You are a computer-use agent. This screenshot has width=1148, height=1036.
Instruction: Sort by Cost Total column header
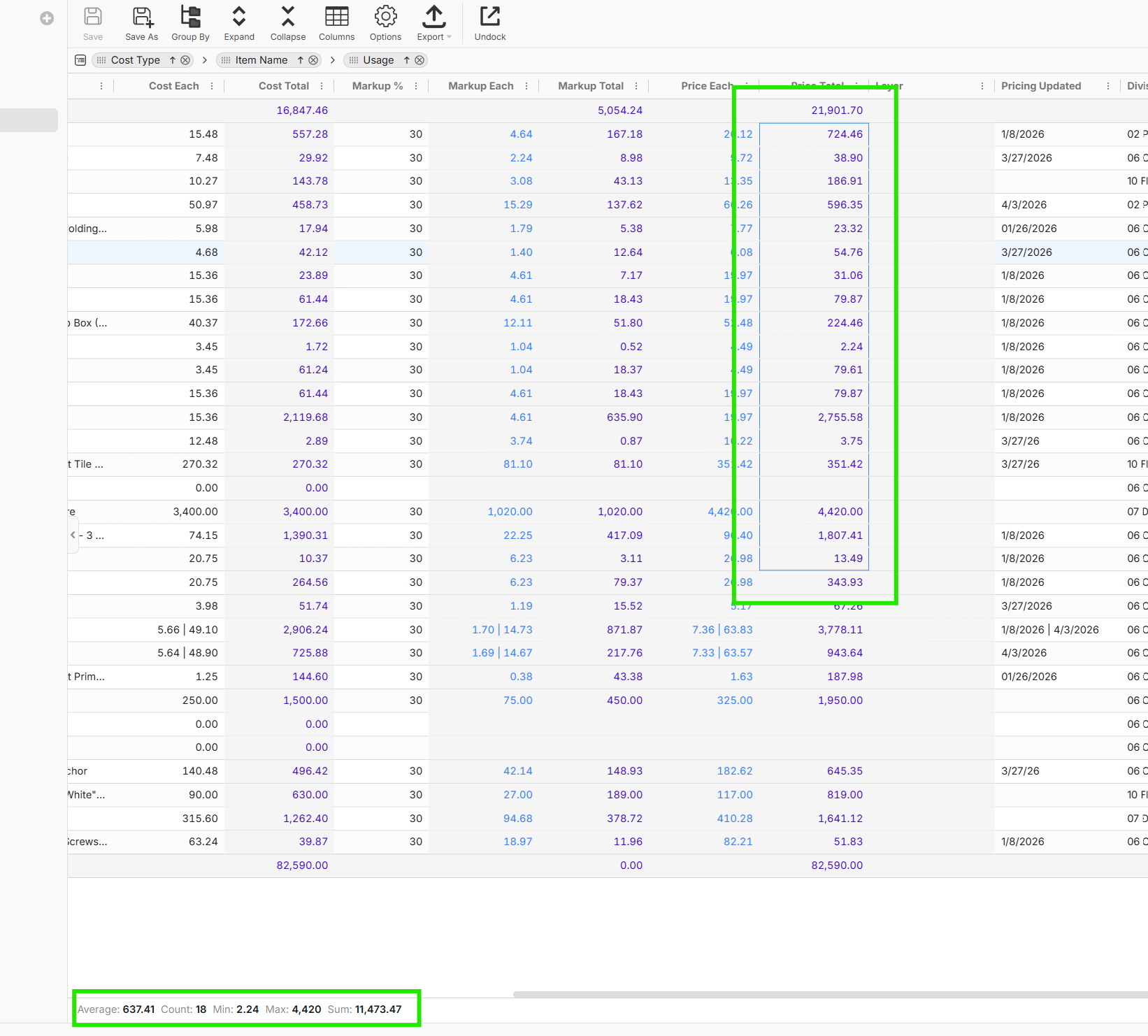tap(283, 86)
